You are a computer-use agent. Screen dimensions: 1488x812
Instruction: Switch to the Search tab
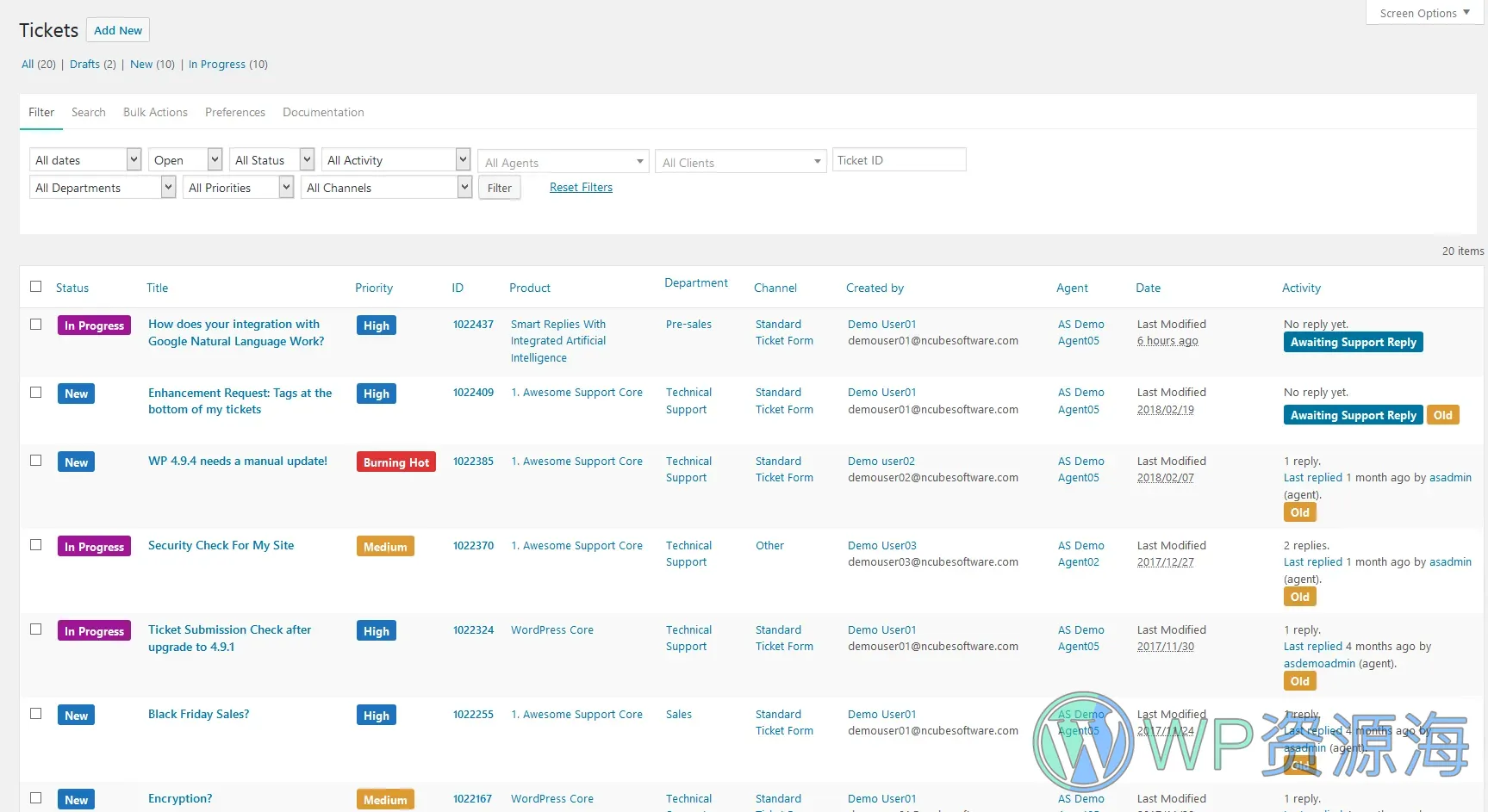[x=88, y=112]
